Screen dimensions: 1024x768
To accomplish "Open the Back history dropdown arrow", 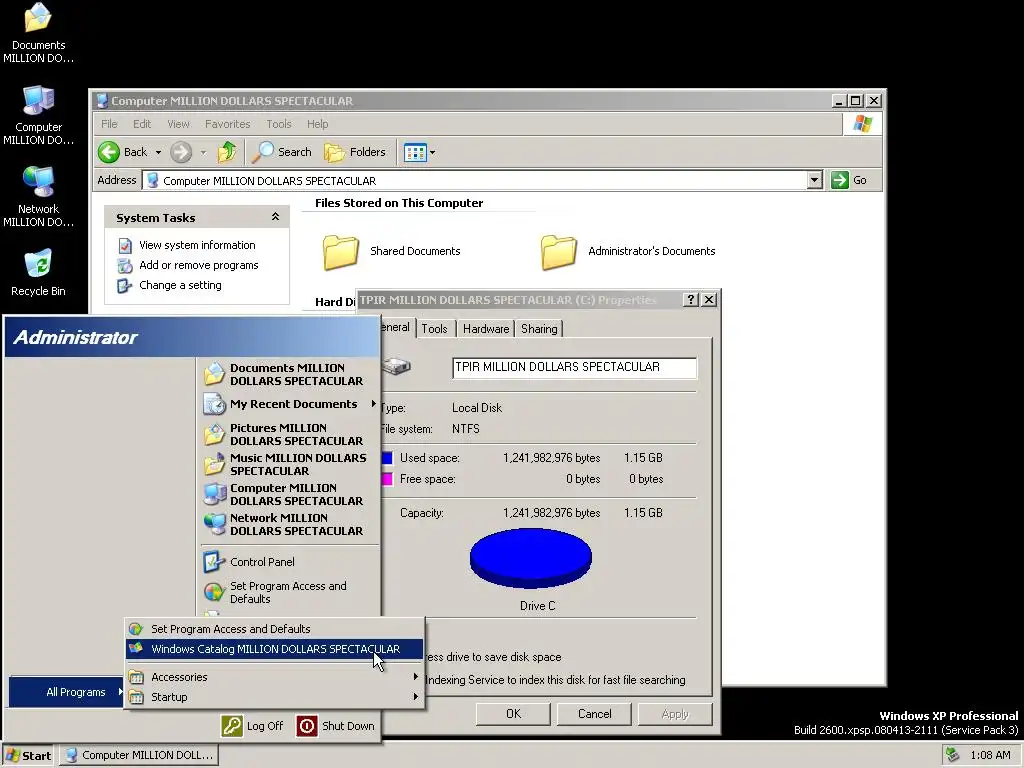I will (158, 152).
